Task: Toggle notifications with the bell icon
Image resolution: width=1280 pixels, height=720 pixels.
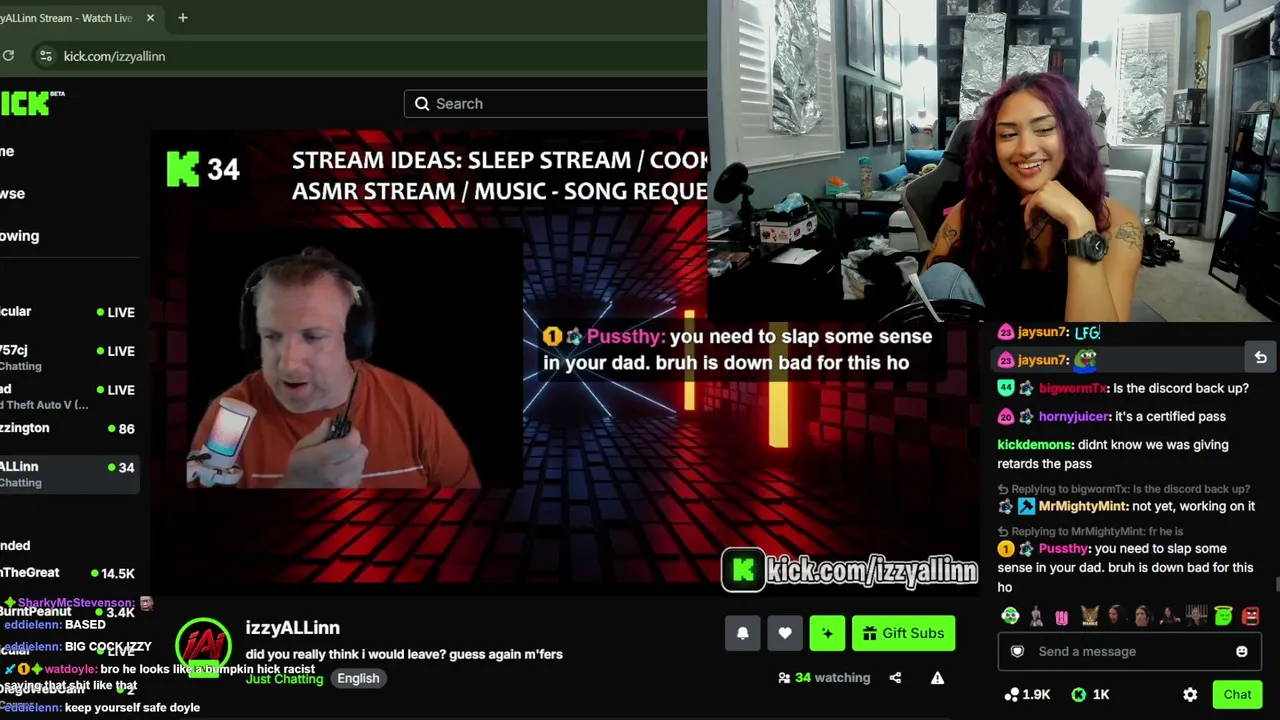Action: [743, 633]
